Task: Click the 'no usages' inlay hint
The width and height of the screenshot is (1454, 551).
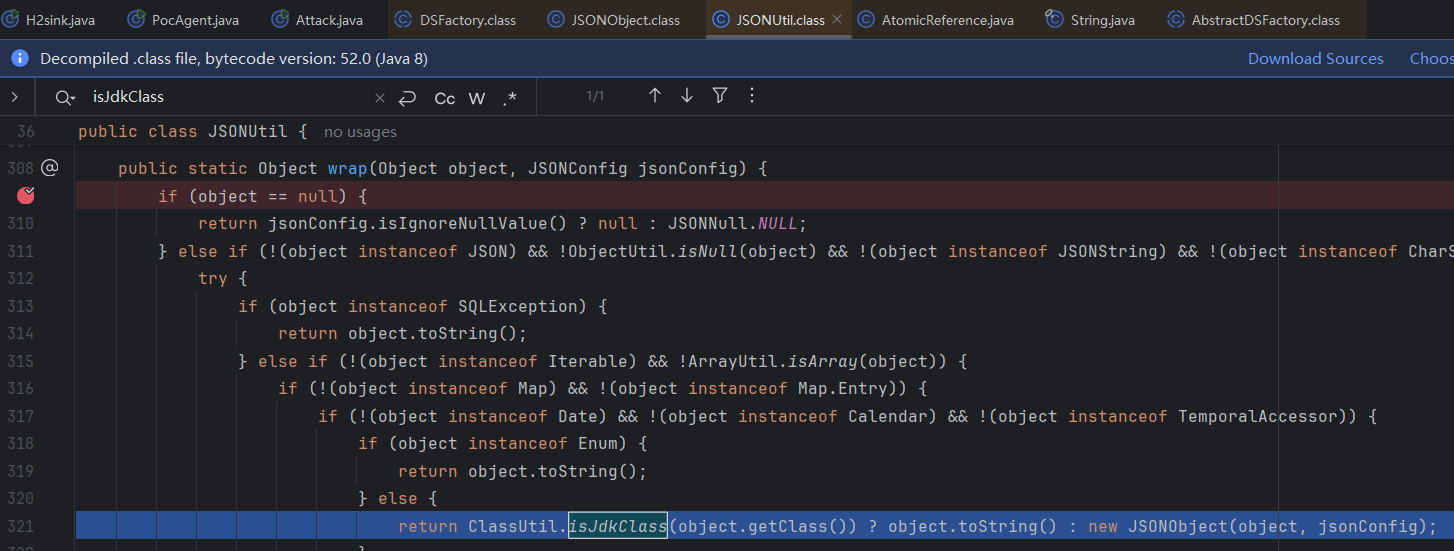Action: tap(360, 132)
